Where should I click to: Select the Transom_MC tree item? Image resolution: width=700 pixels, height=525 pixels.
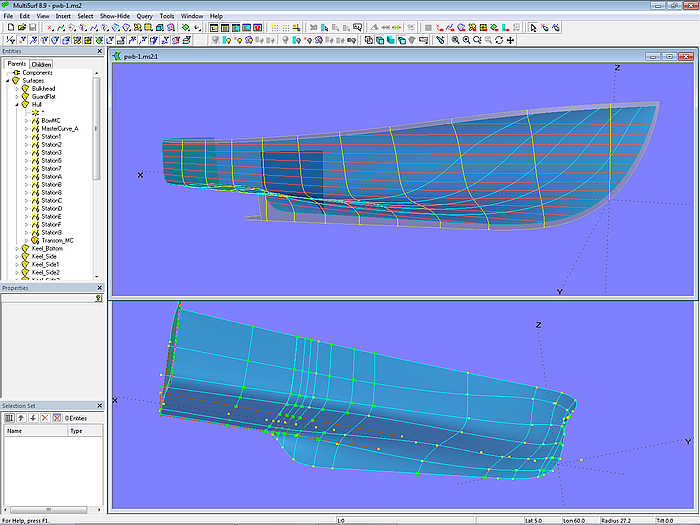pyautogui.click(x=58, y=240)
